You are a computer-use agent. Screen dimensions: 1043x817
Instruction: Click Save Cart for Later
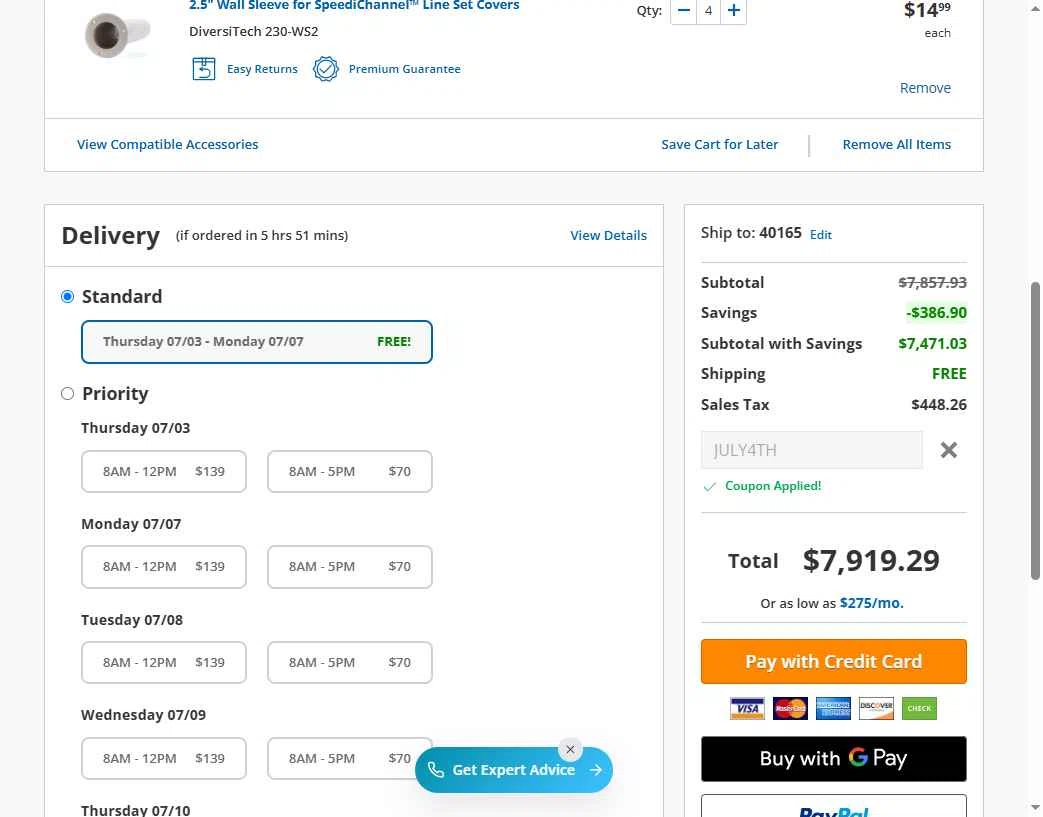(x=719, y=144)
